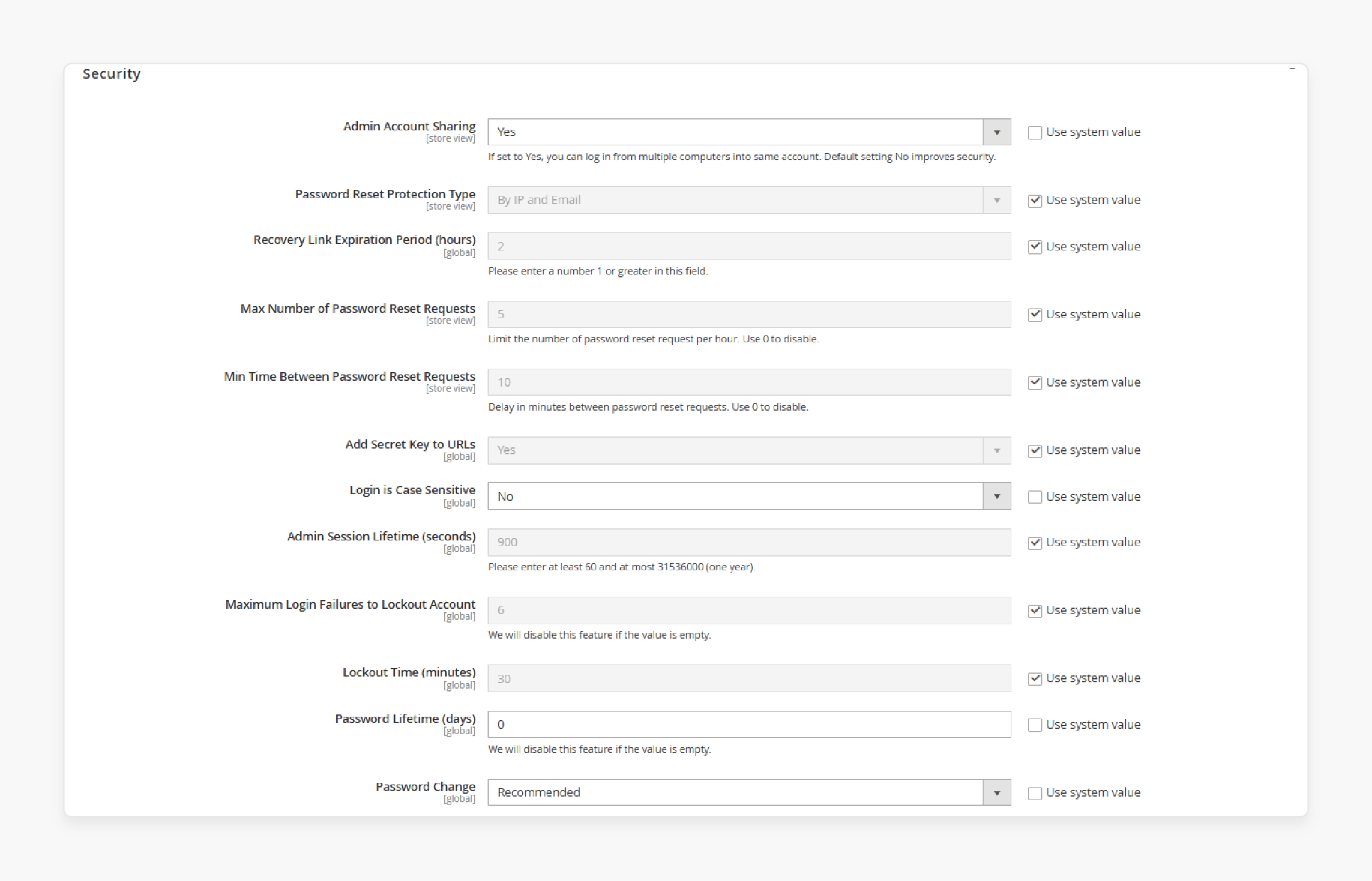1372x881 pixels.
Task: Select the Login is Case Sensitive dropdown
Action: pyautogui.click(x=748, y=496)
